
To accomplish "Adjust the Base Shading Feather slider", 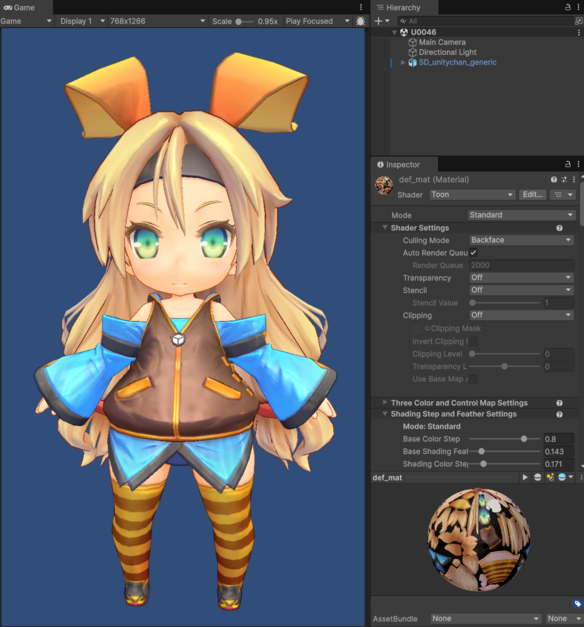I will [504, 451].
